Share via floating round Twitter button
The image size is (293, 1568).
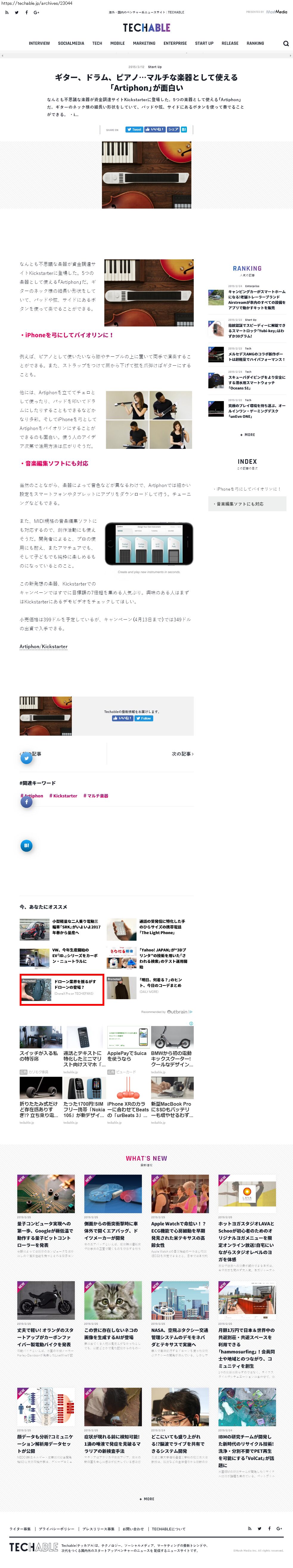coord(26,758)
